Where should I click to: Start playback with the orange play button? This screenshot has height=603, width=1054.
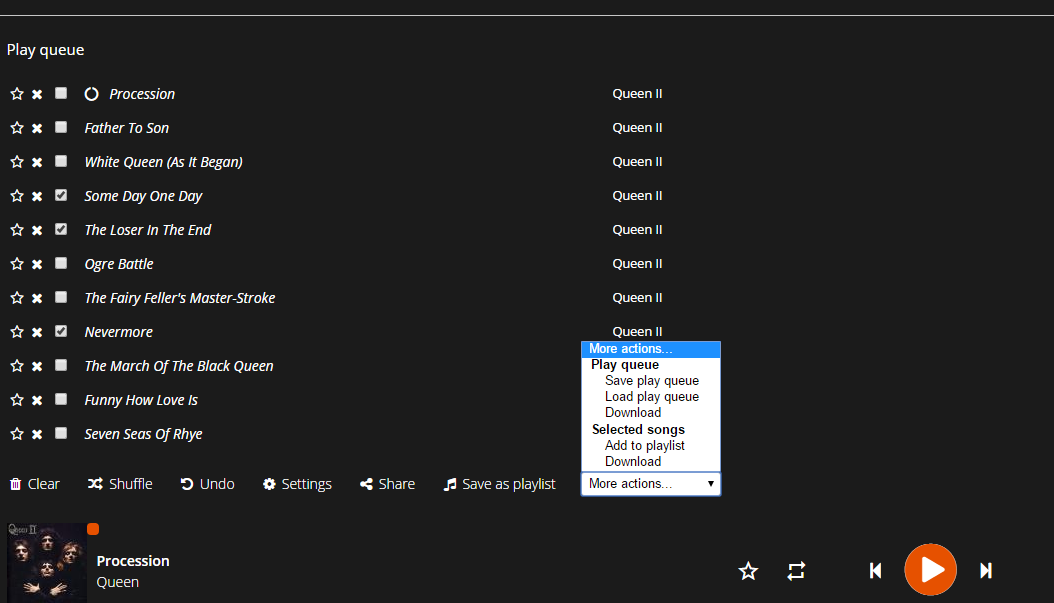[x=930, y=569]
